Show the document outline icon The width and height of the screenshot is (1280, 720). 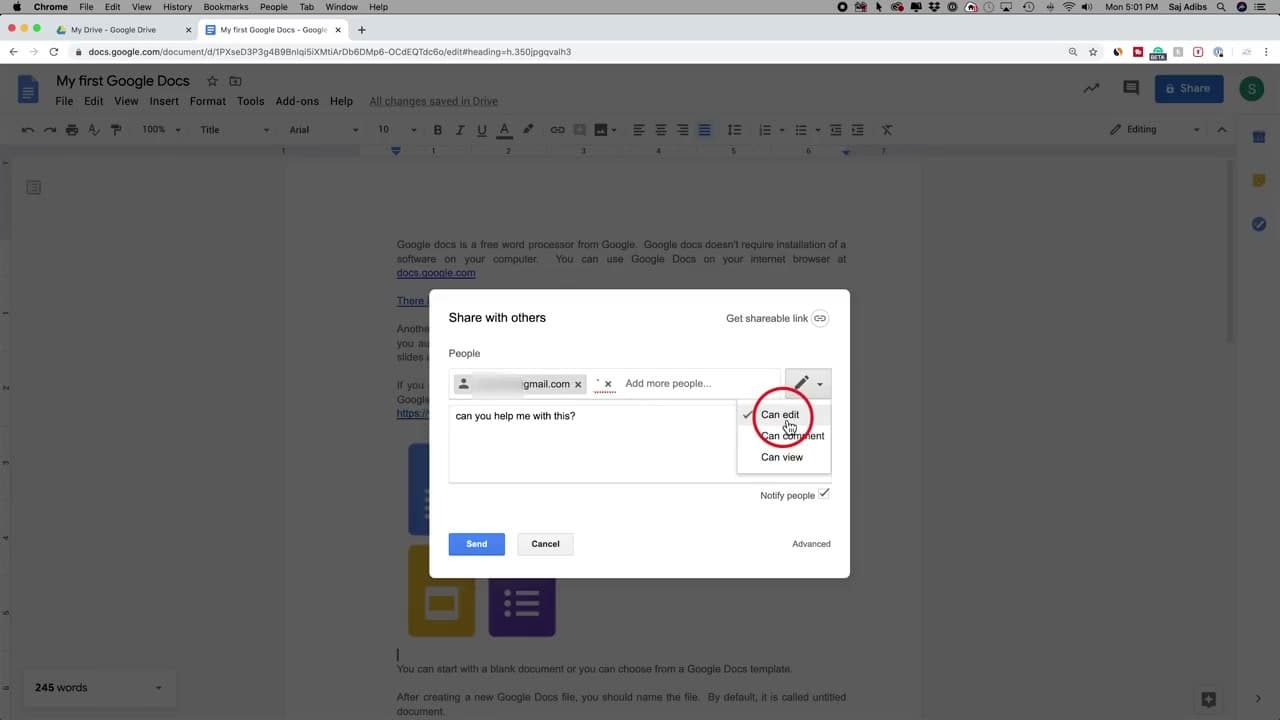(34, 187)
